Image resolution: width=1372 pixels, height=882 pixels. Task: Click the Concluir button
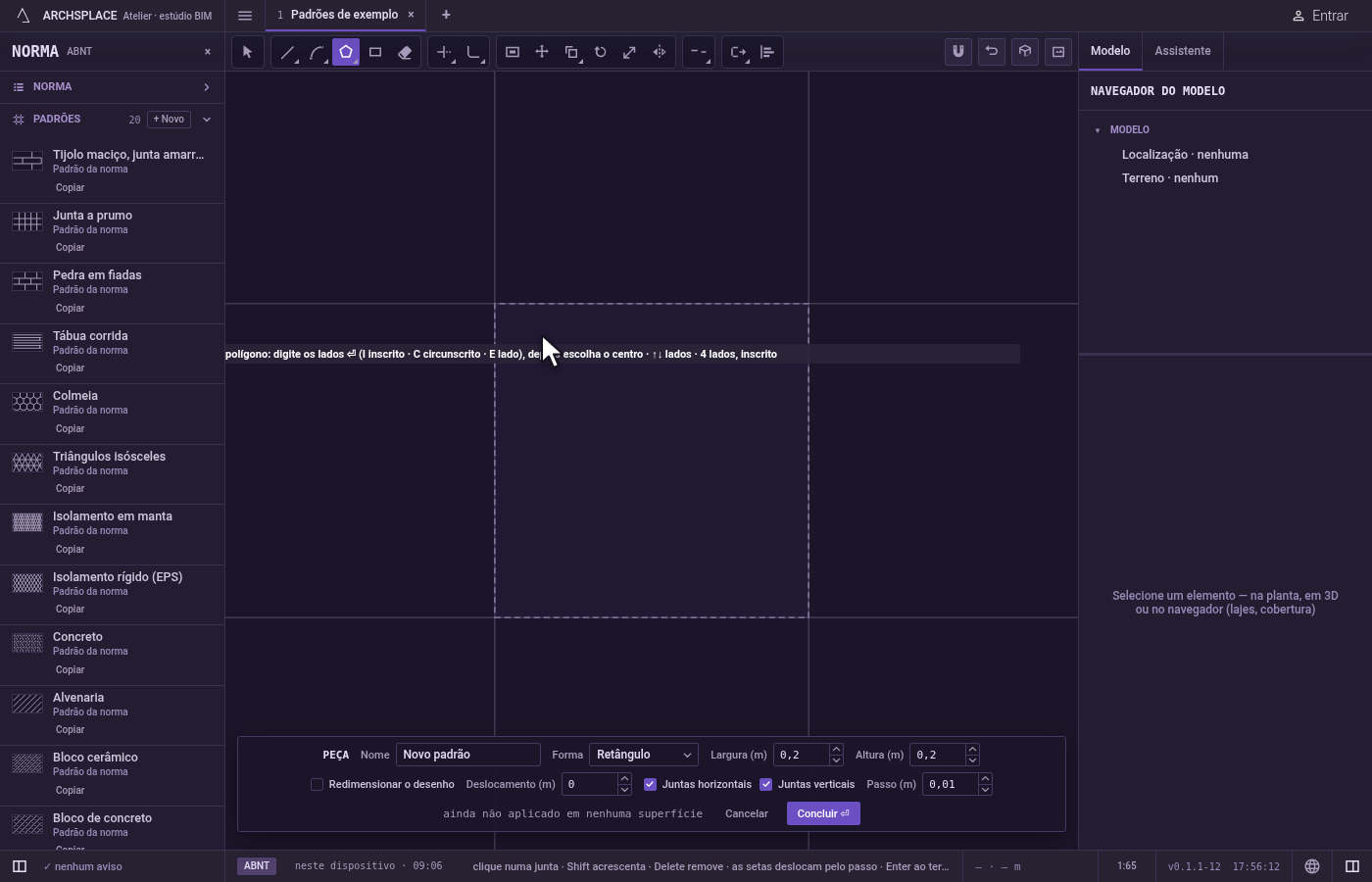pyautogui.click(x=823, y=813)
